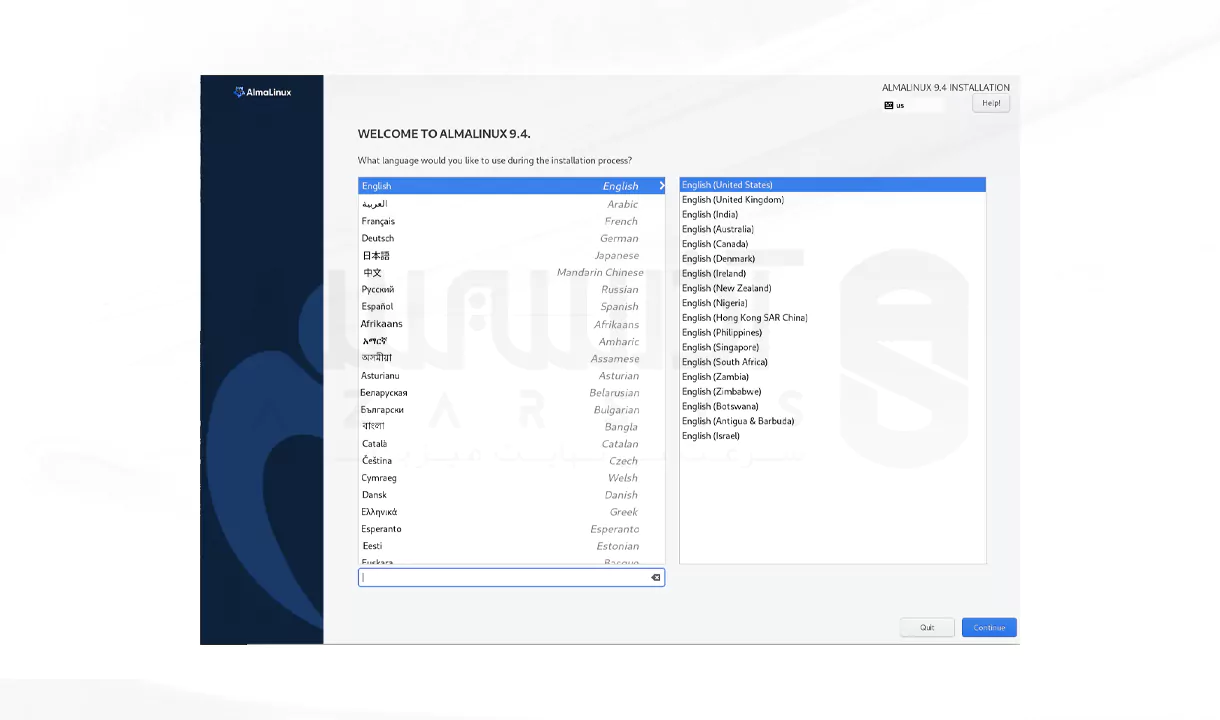Select Čeština (Czech) language row
Viewport: 1220px width, 720px height.
coord(511,460)
